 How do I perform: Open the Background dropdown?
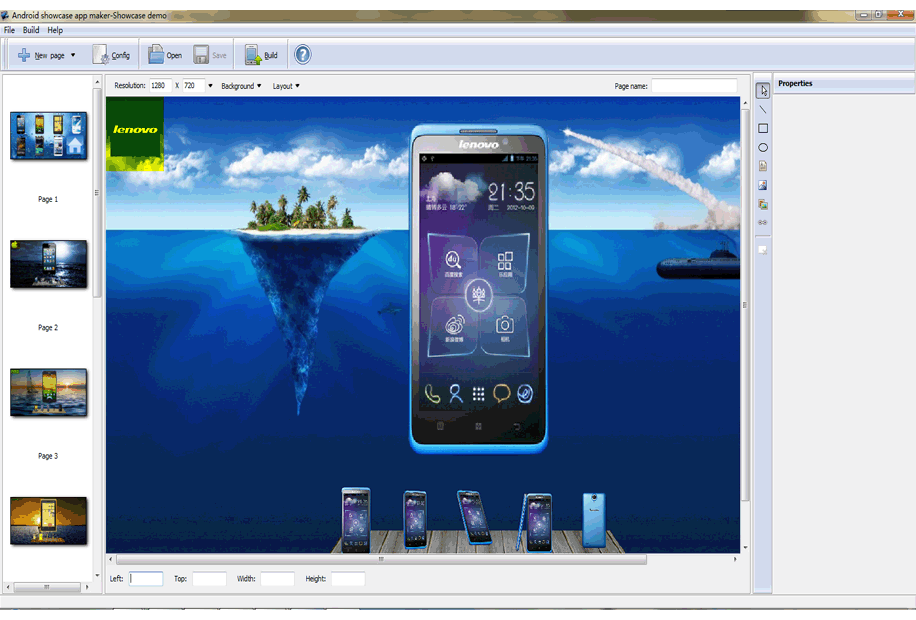pos(240,86)
